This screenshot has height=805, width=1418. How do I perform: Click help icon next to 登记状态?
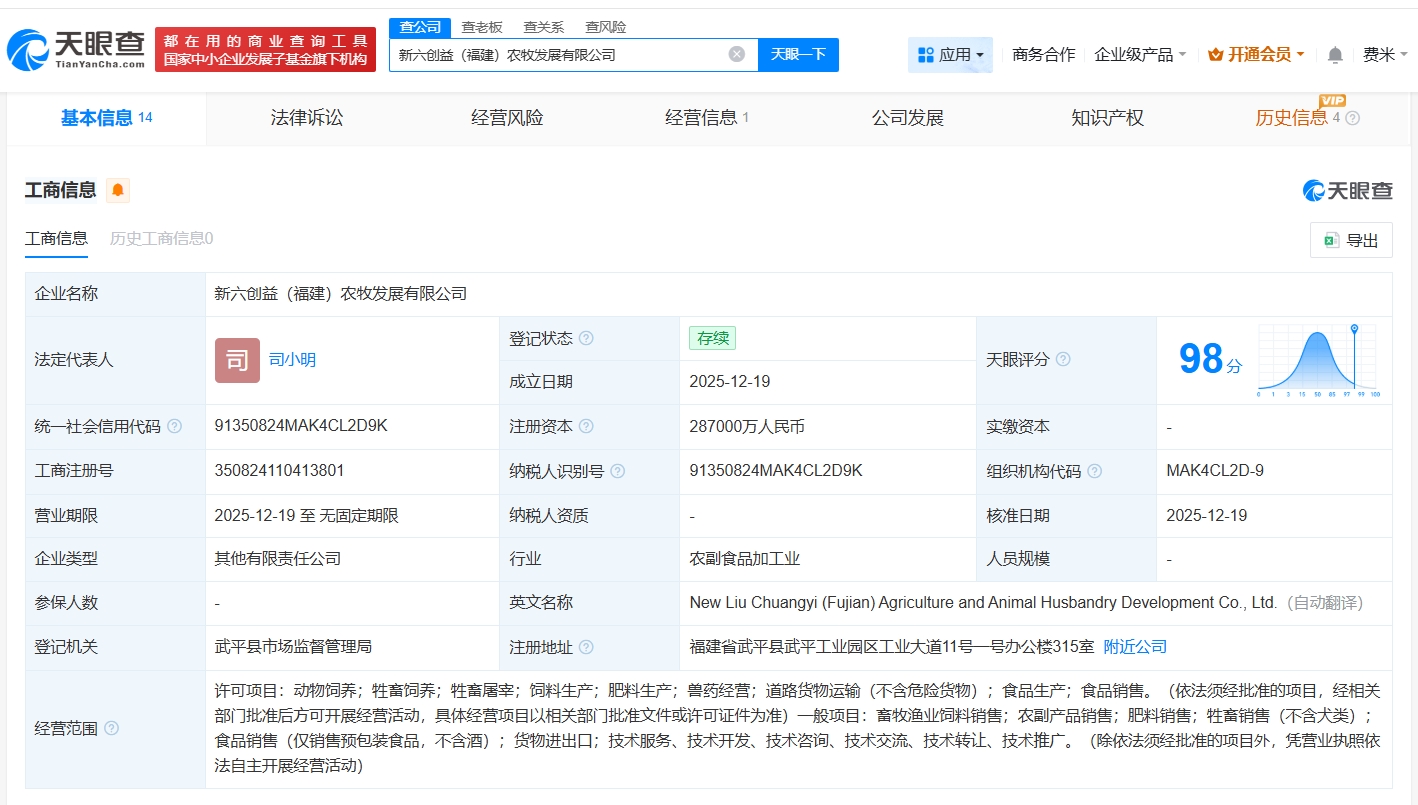coord(587,338)
